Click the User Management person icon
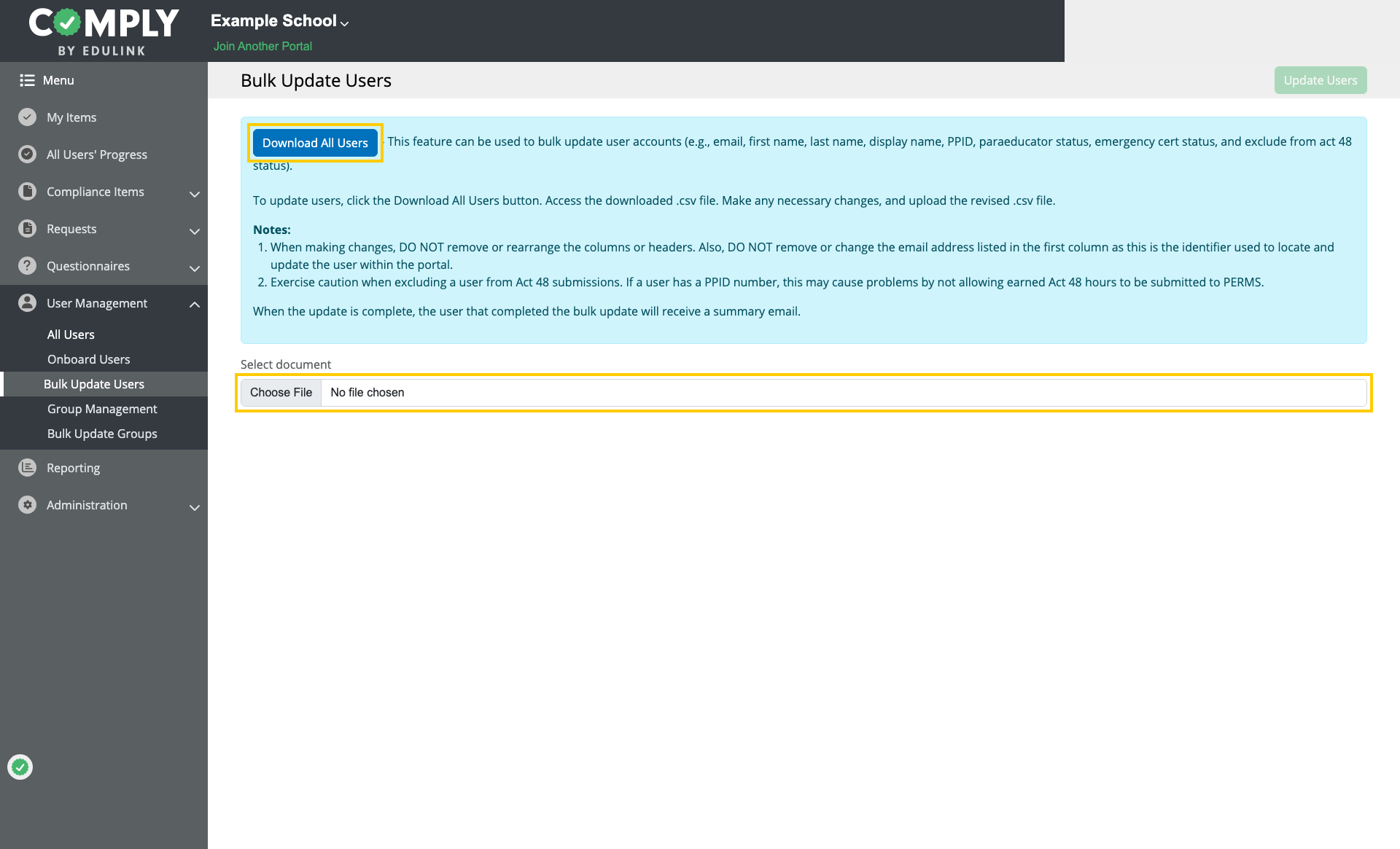 (x=27, y=303)
